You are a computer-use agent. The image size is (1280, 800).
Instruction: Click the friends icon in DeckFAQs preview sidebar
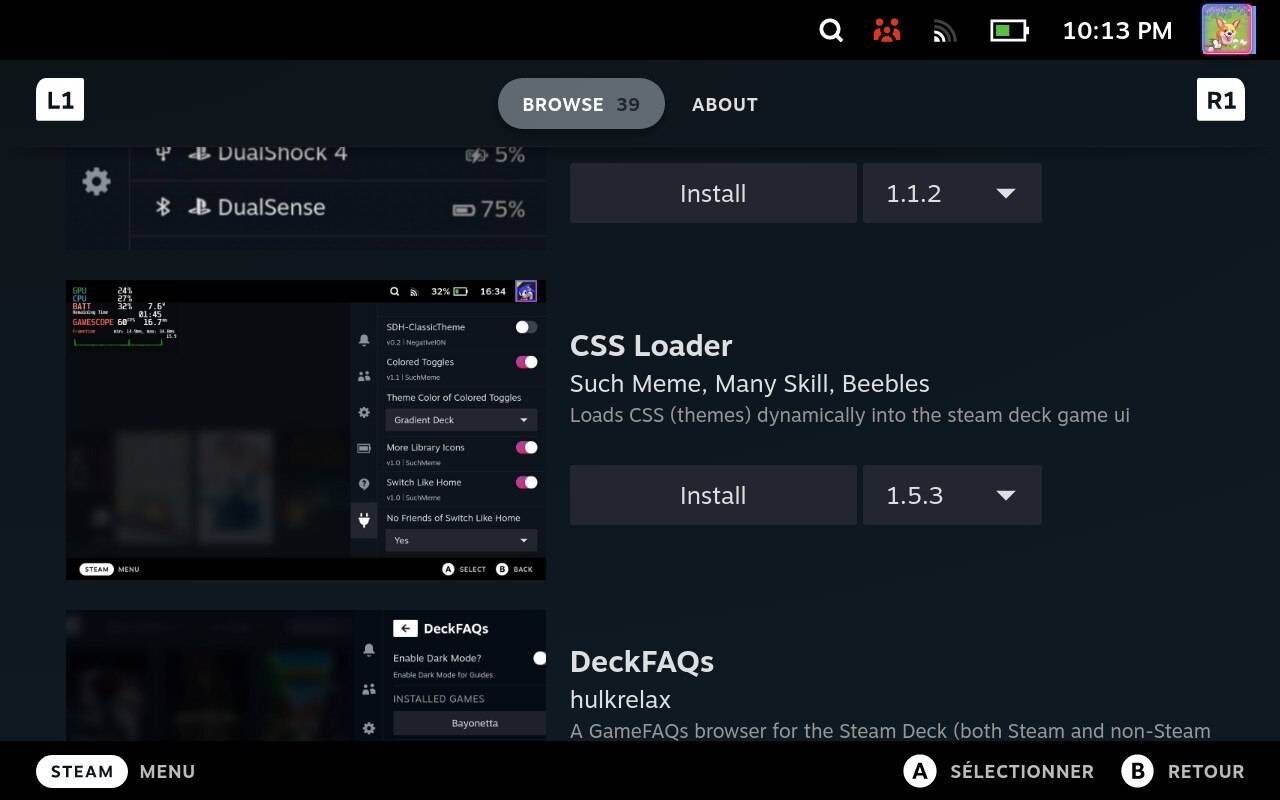(369, 689)
